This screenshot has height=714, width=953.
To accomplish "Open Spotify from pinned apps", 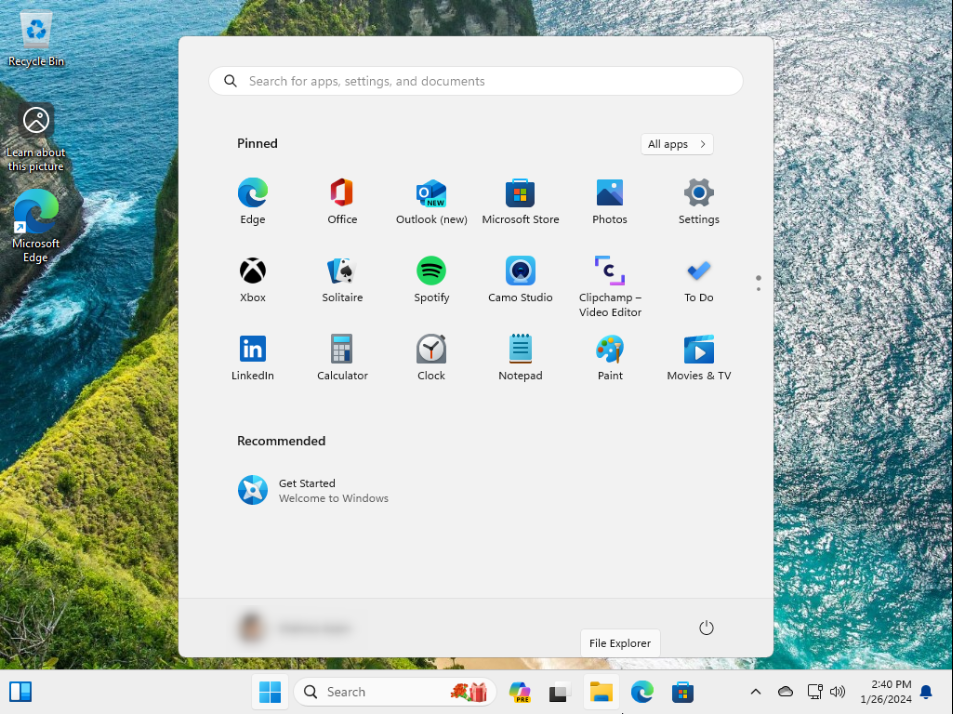I will (x=431, y=280).
